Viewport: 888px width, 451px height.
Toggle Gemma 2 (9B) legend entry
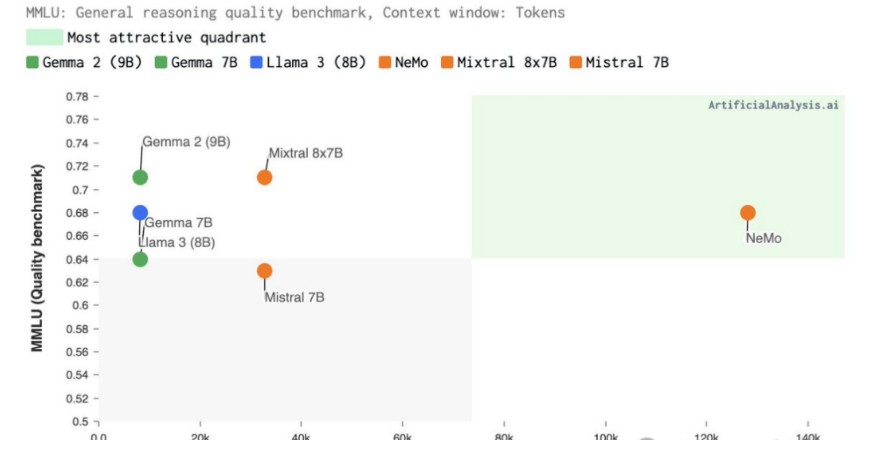pos(84,62)
